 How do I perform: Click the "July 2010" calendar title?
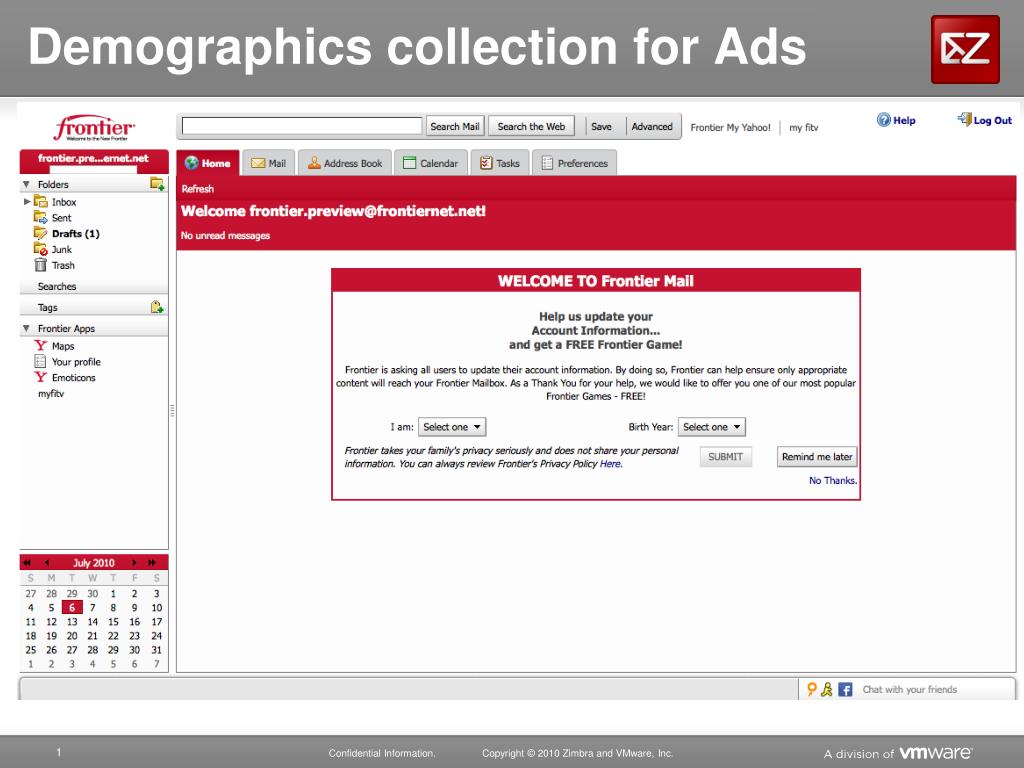click(x=93, y=562)
